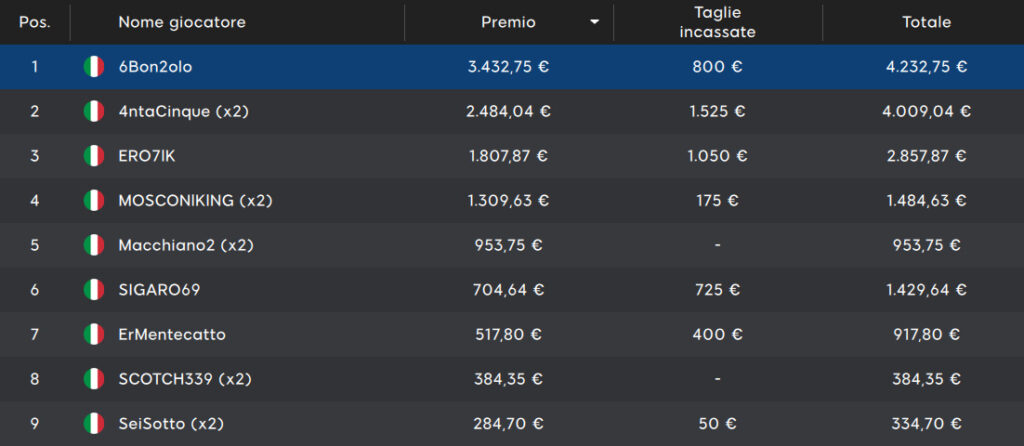
Task: Select the SIGARO69 prize 704,64 €
Action: click(508, 289)
